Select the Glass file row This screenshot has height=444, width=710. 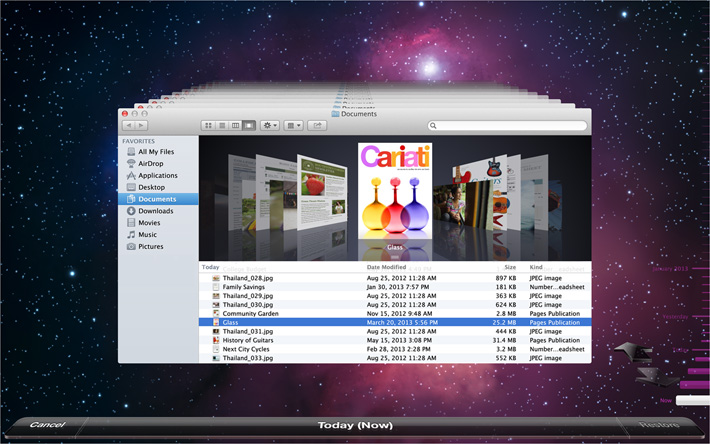395,322
